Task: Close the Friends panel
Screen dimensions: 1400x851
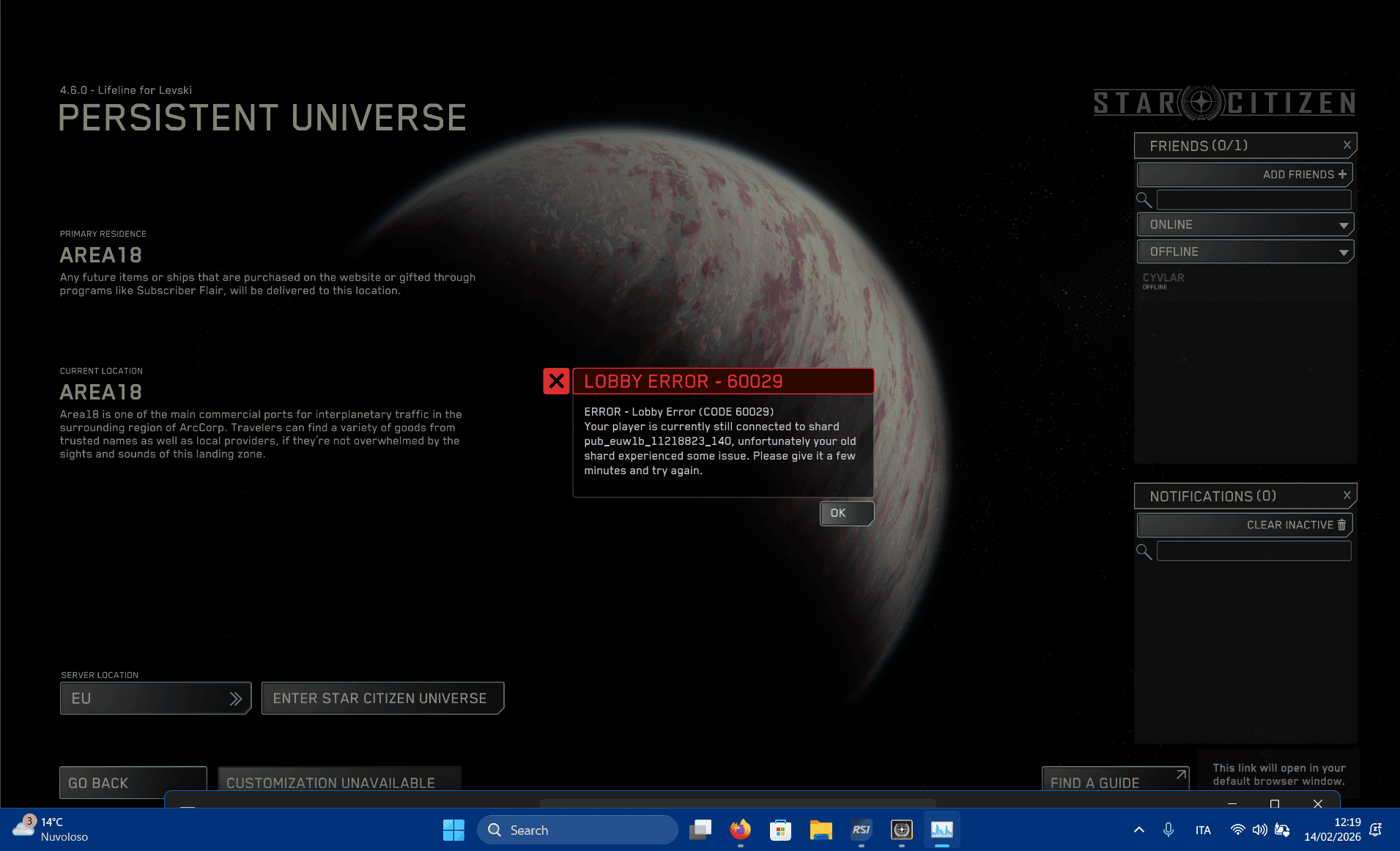Action: click(1347, 145)
